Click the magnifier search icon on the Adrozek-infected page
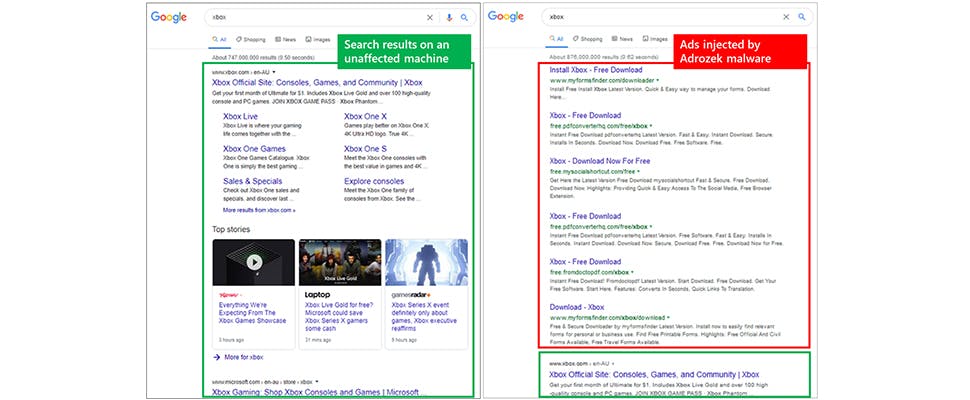 point(802,17)
